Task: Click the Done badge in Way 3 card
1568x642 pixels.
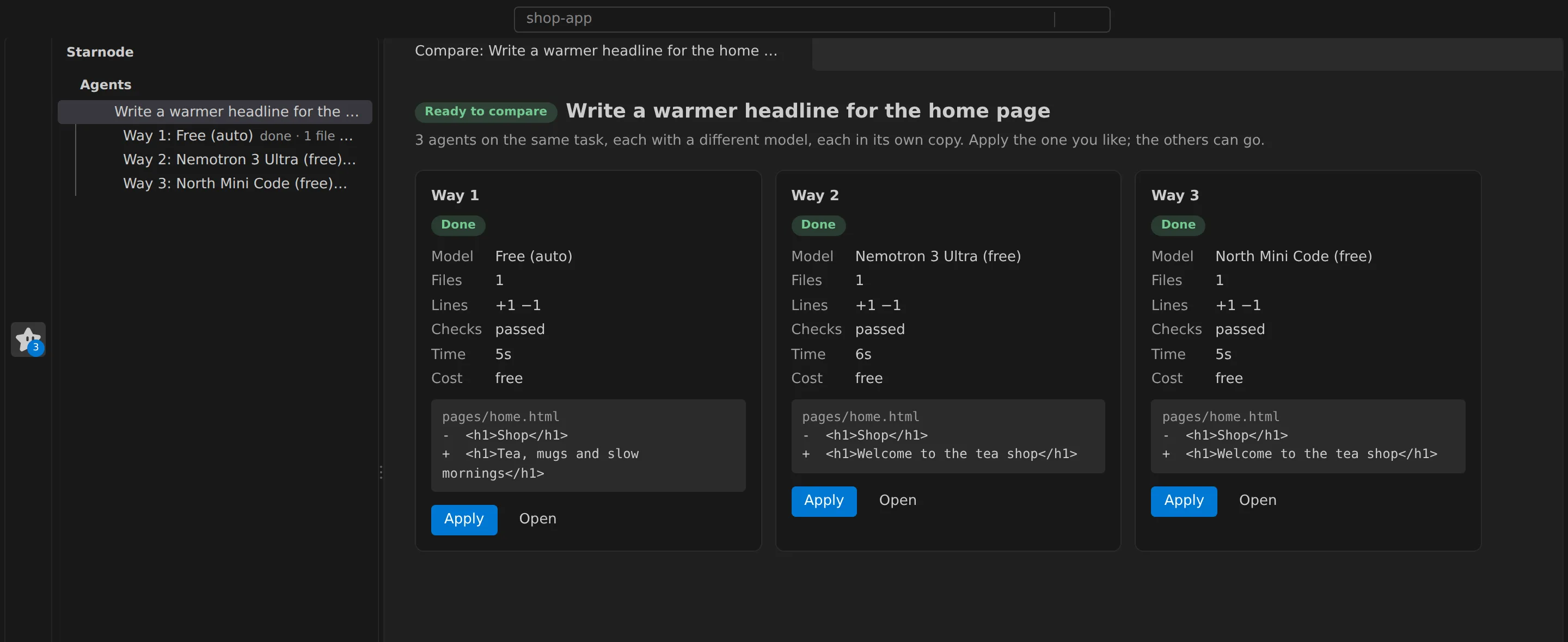Action: [1178, 225]
